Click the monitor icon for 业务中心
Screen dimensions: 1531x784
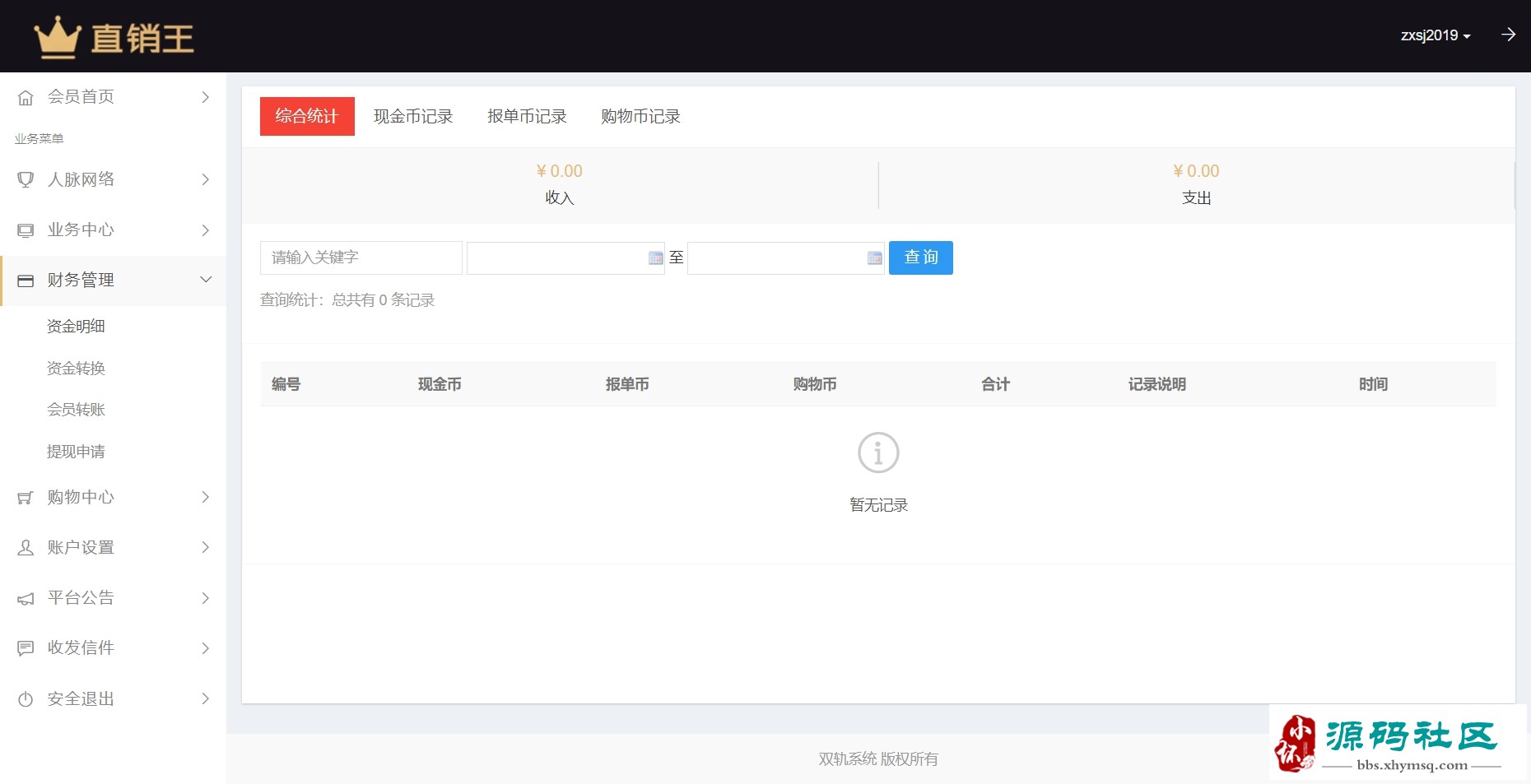pyautogui.click(x=26, y=230)
